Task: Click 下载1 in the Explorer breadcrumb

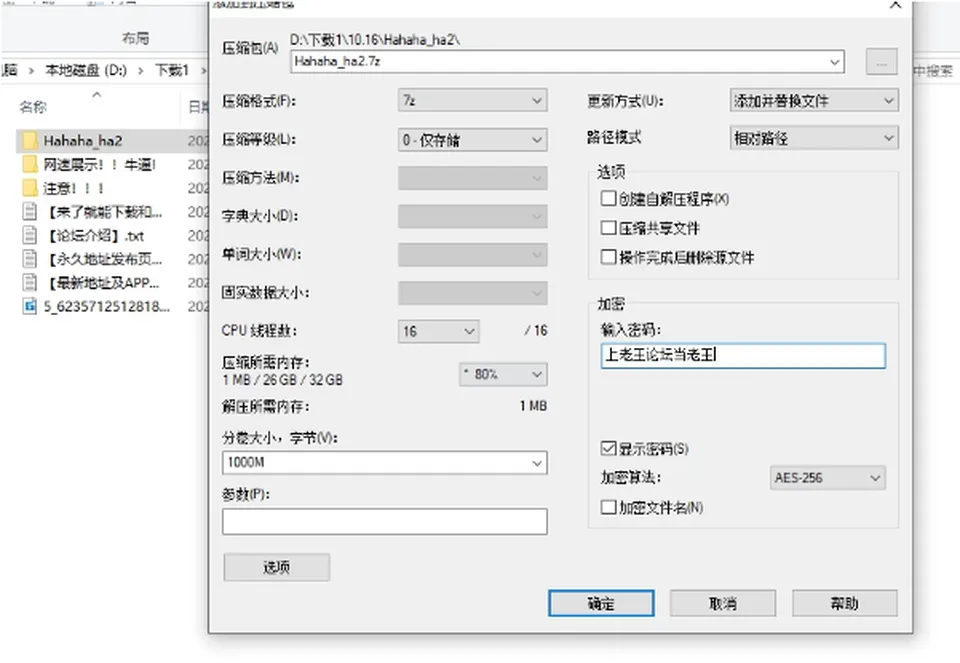Action: (171, 70)
